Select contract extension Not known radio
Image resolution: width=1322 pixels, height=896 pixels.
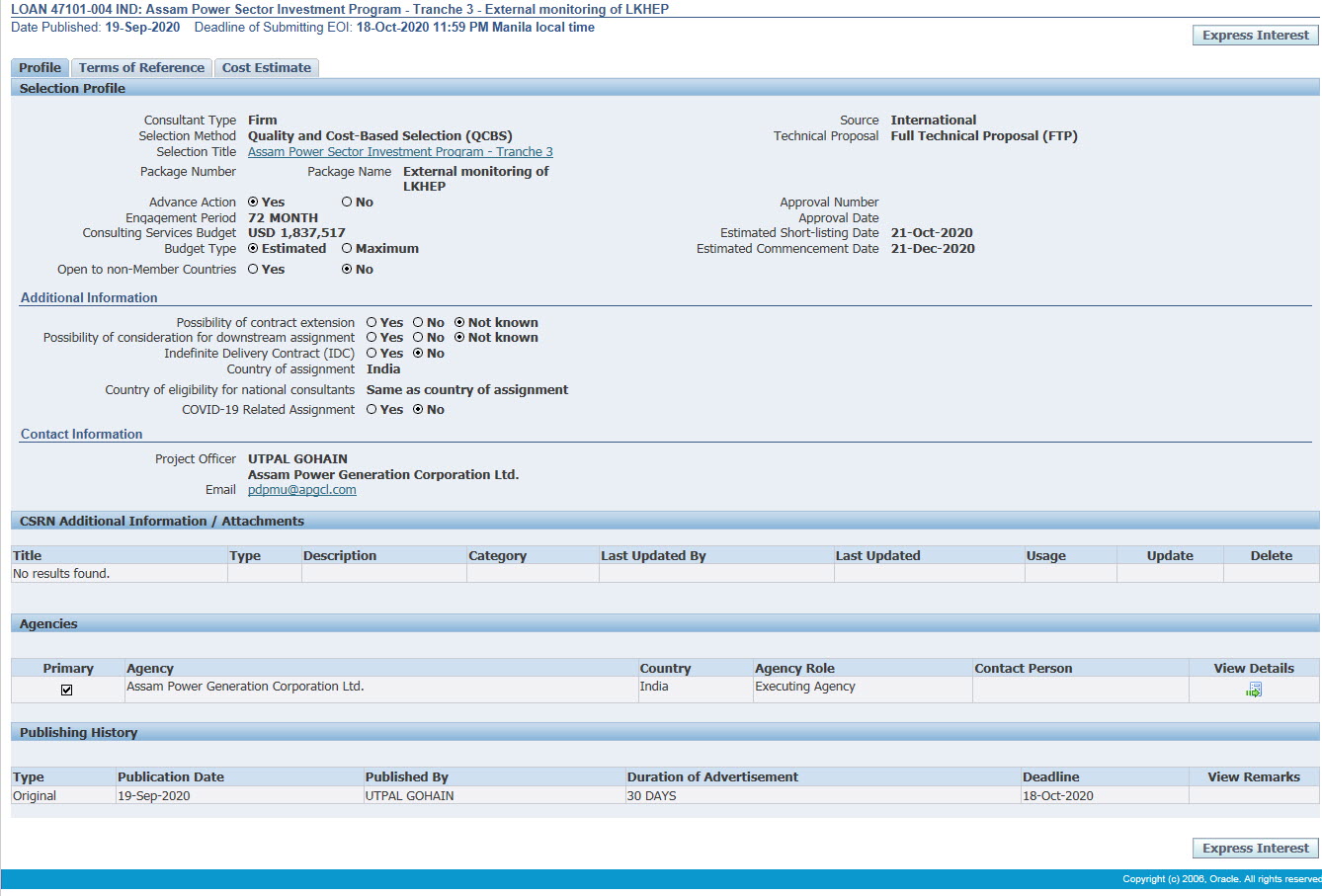459,322
